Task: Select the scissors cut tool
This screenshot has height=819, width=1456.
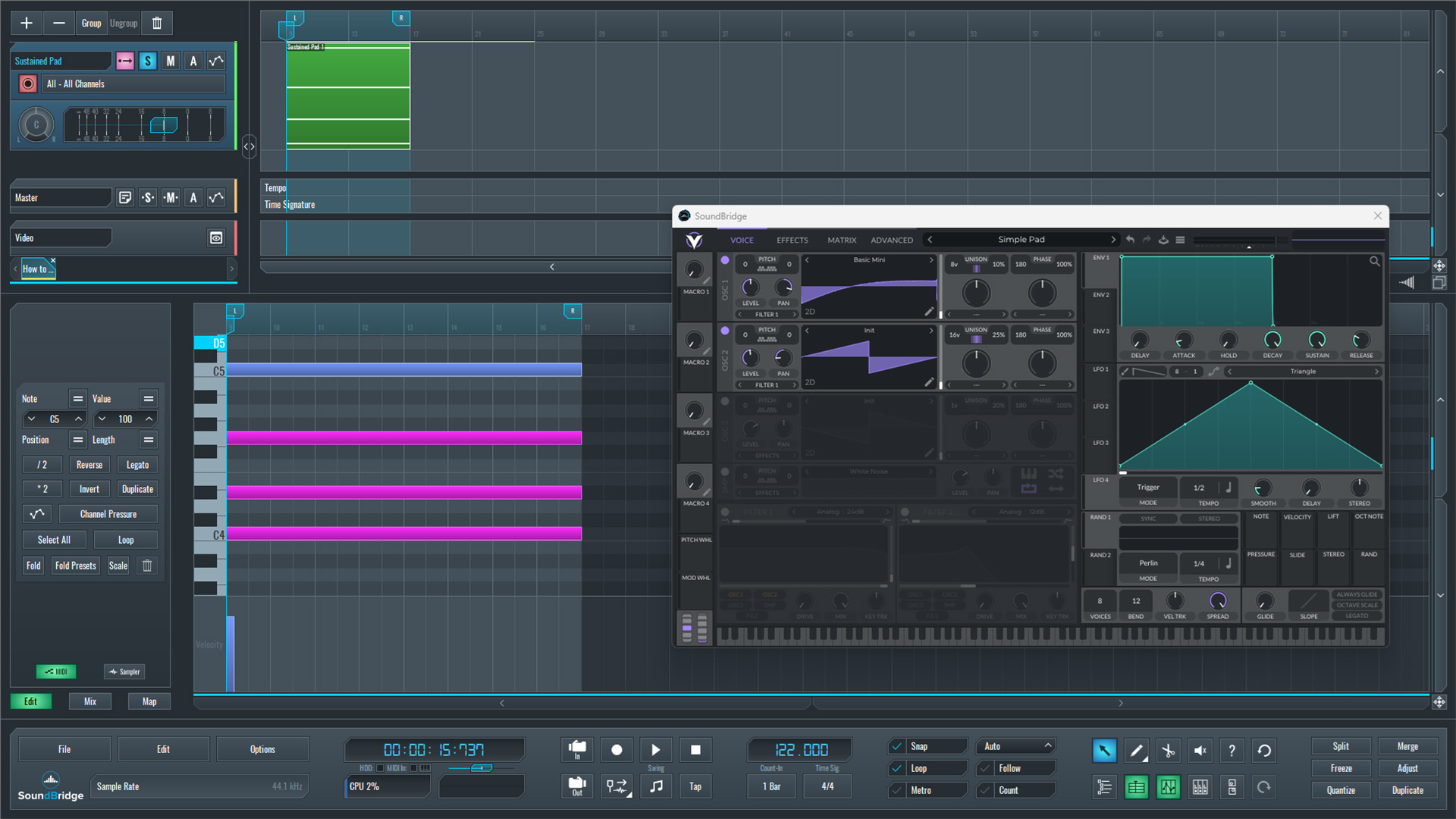Action: click(1168, 751)
